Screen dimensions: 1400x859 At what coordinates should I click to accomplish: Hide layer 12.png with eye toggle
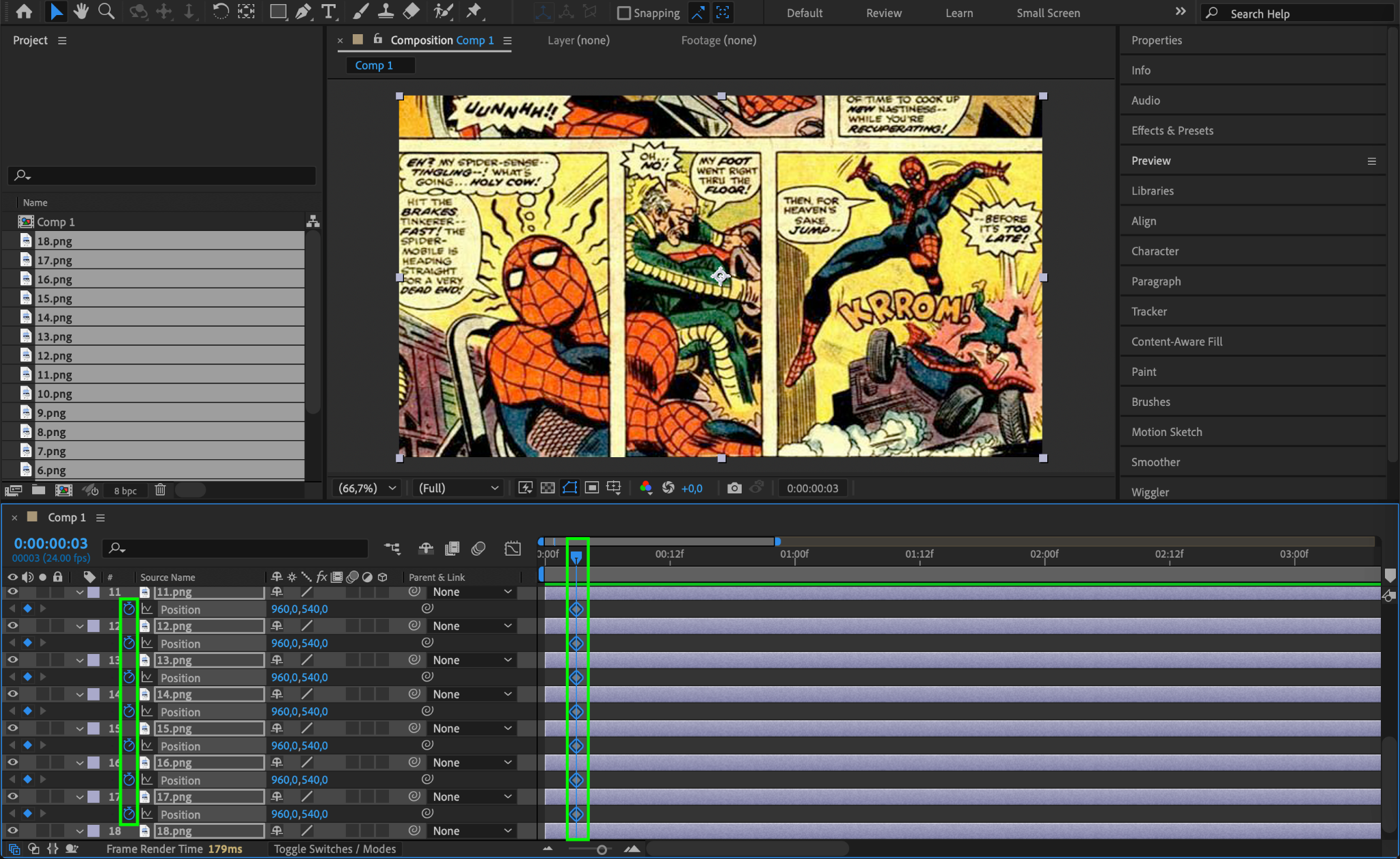[12, 626]
